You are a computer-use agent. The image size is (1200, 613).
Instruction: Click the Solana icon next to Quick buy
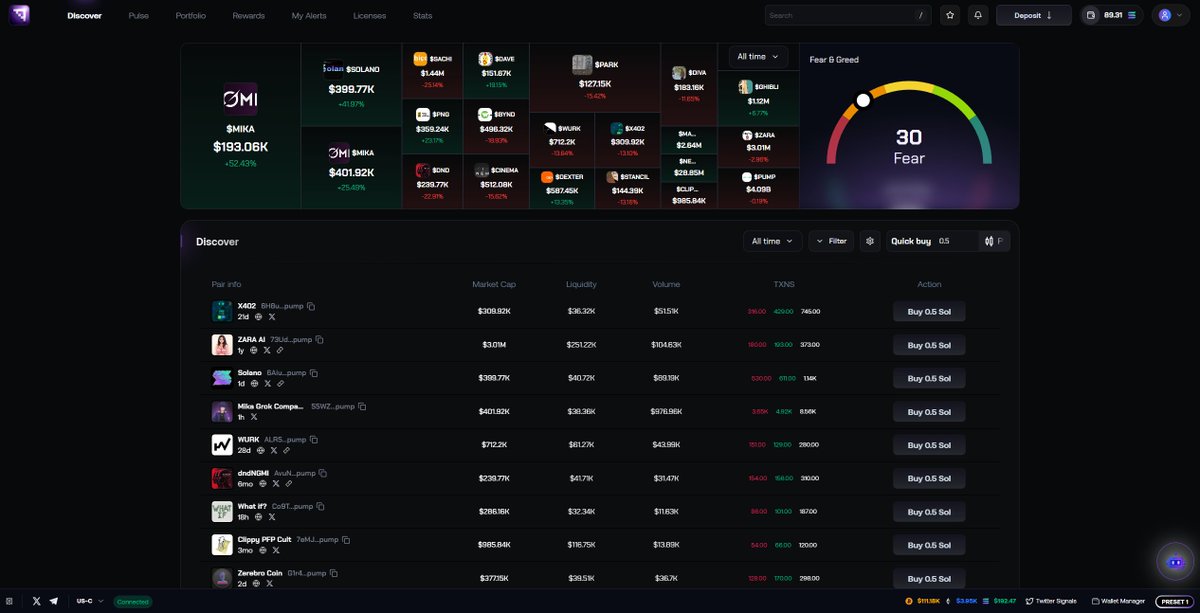click(x=989, y=241)
